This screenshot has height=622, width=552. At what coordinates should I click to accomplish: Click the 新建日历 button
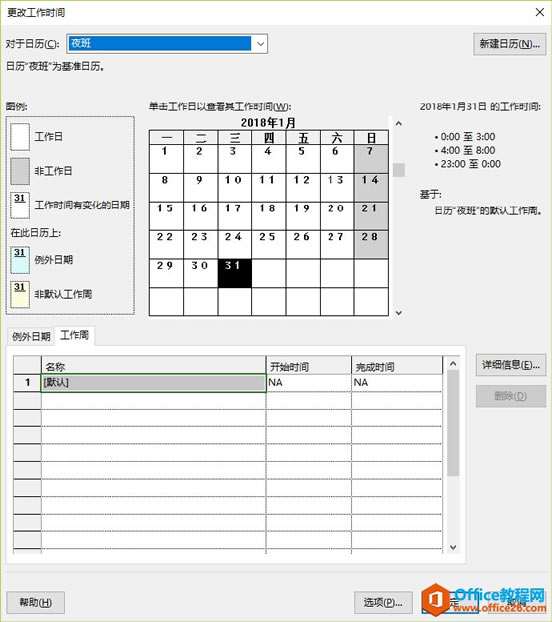[509, 44]
